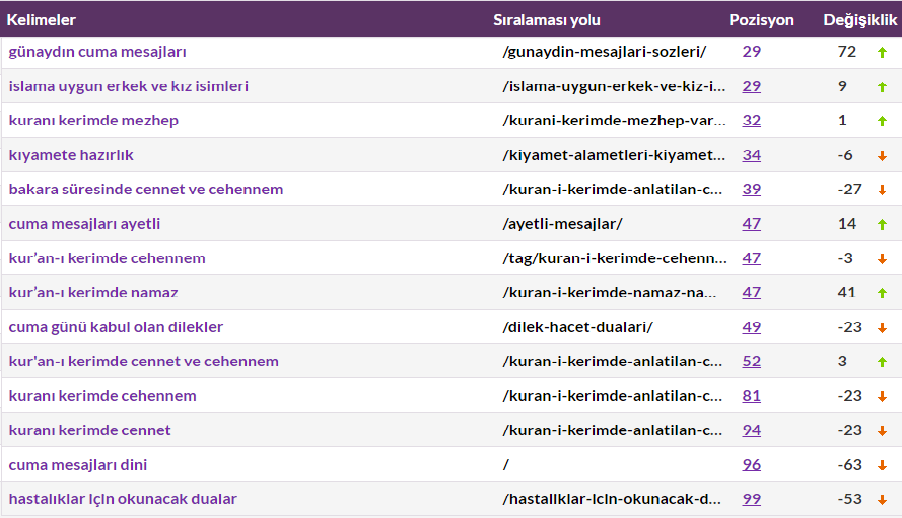Open keyword bakara süresinde cennet ve cehennem

pos(146,189)
